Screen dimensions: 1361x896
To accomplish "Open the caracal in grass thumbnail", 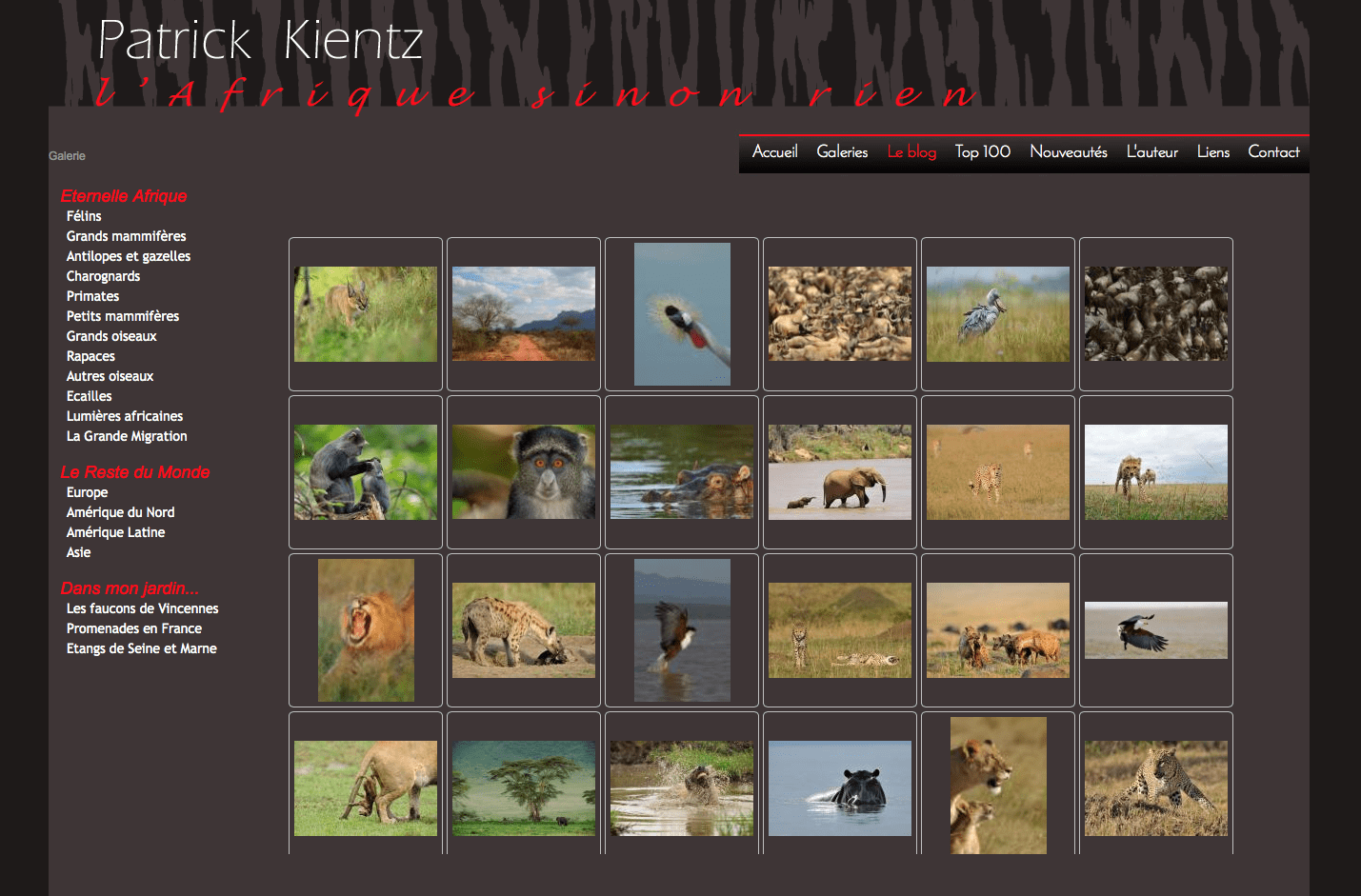I will point(366,314).
